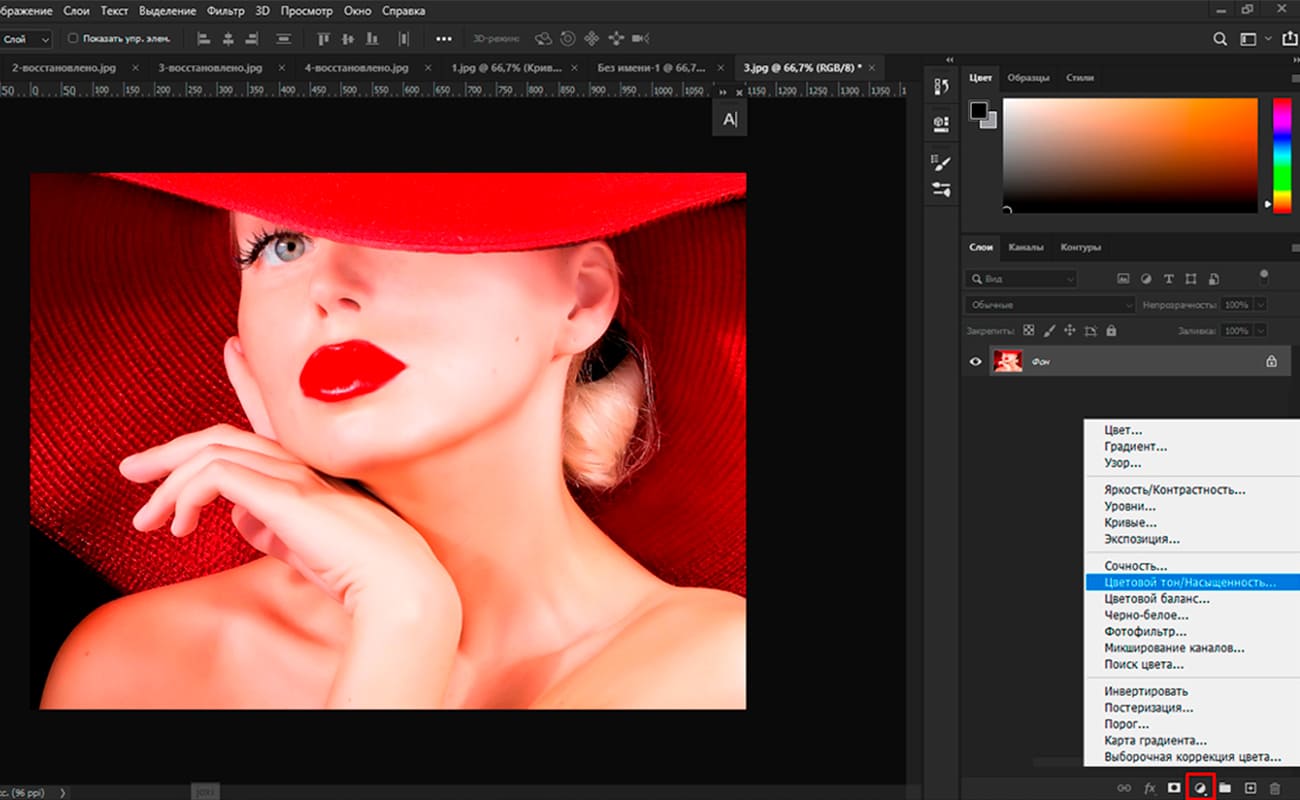Image resolution: width=1300 pixels, height=800 pixels.
Task: Hide the Фон layer with eye icon
Action: click(x=976, y=361)
